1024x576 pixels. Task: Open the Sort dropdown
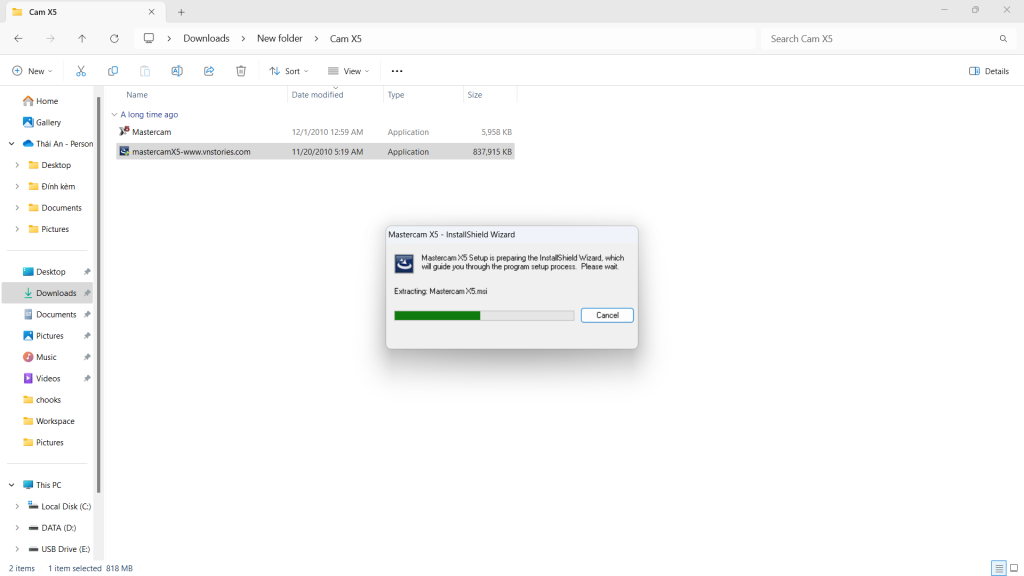[289, 71]
